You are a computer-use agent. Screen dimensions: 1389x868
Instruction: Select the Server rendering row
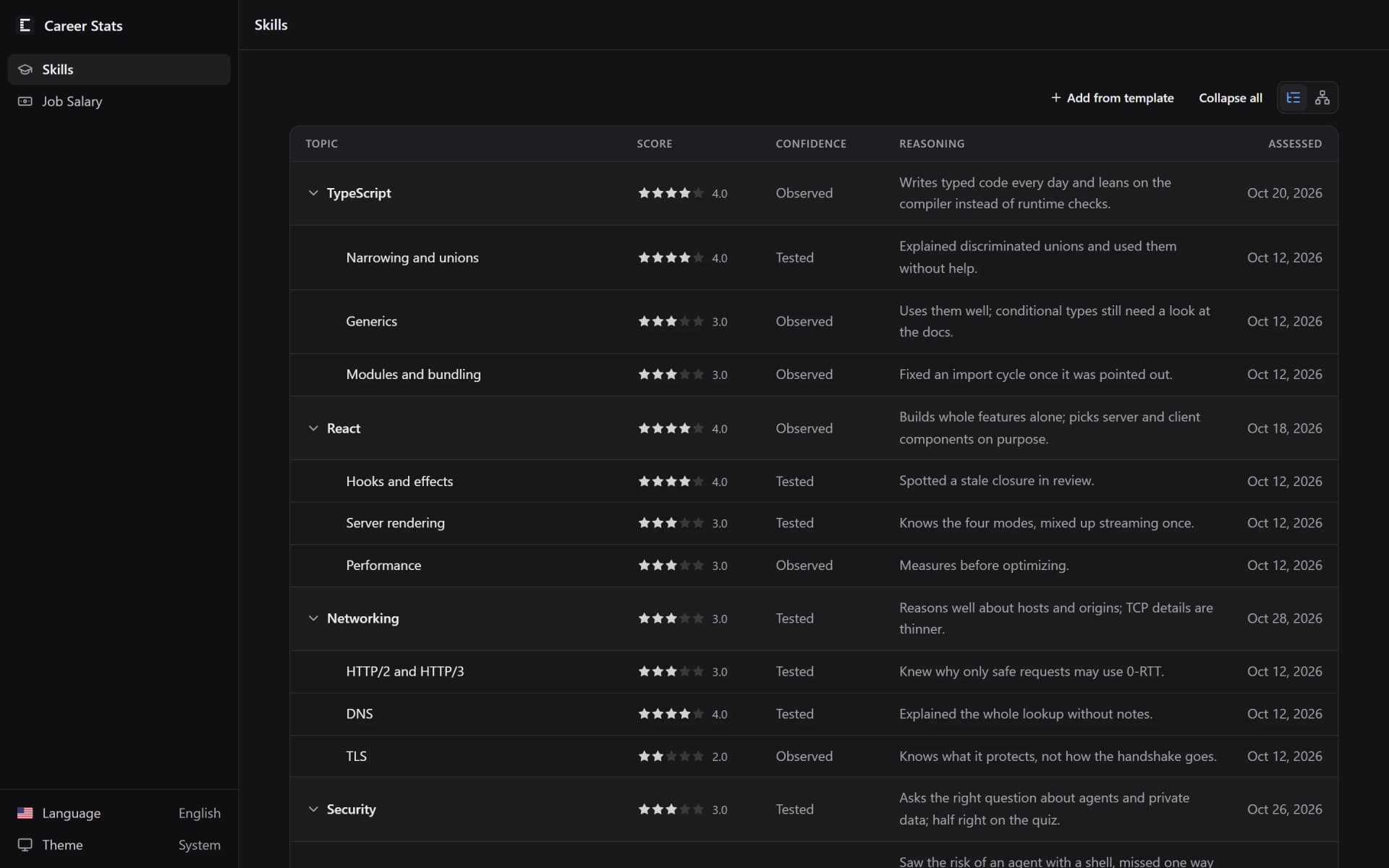coord(814,523)
